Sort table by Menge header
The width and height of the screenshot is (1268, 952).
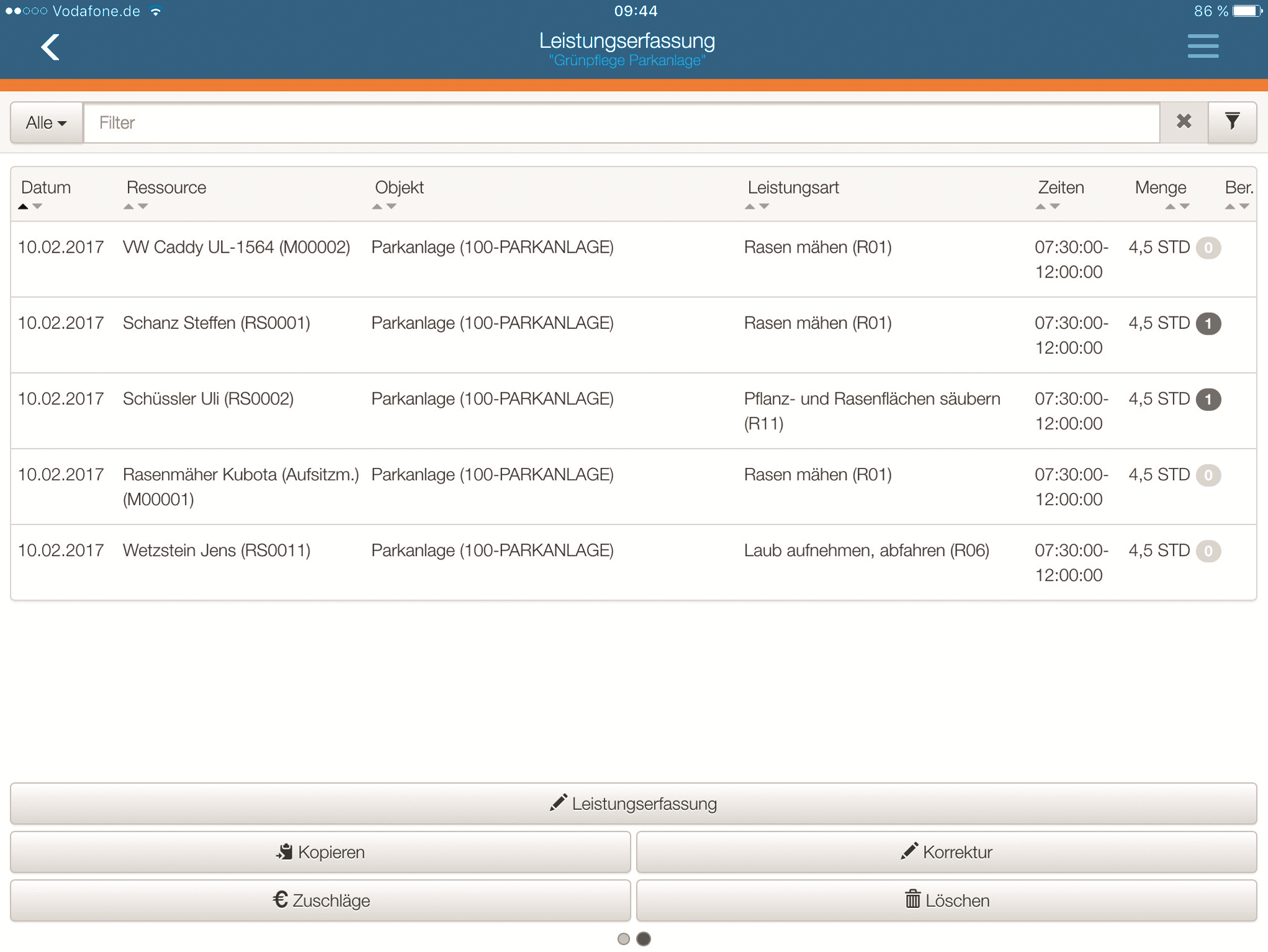[x=1160, y=187]
